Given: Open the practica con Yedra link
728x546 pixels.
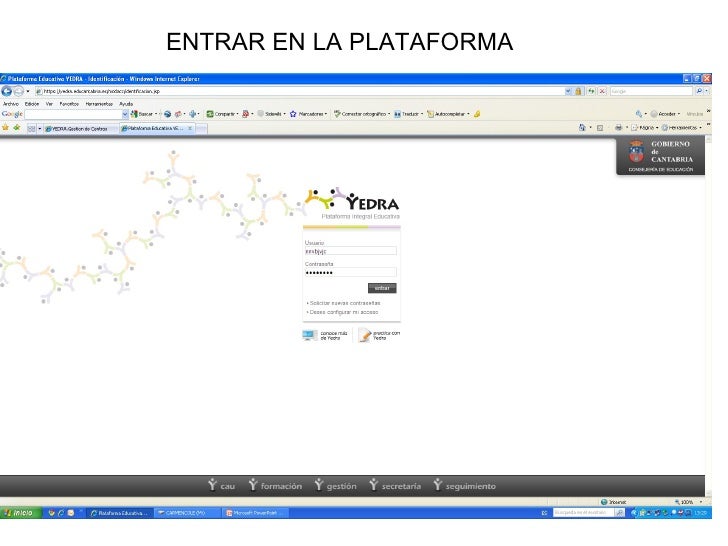Looking at the screenshot, I should click(x=379, y=335).
